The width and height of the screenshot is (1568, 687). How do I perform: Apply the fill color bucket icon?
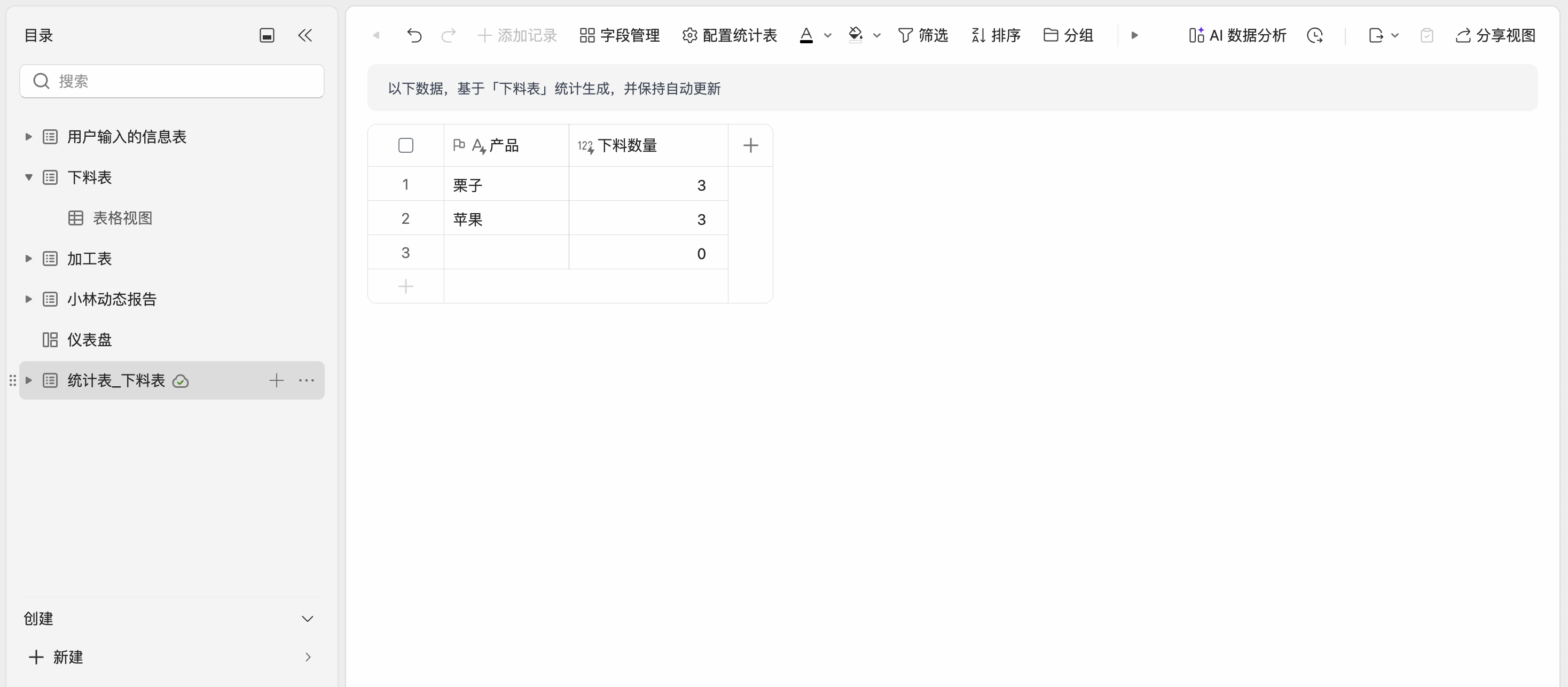click(855, 35)
